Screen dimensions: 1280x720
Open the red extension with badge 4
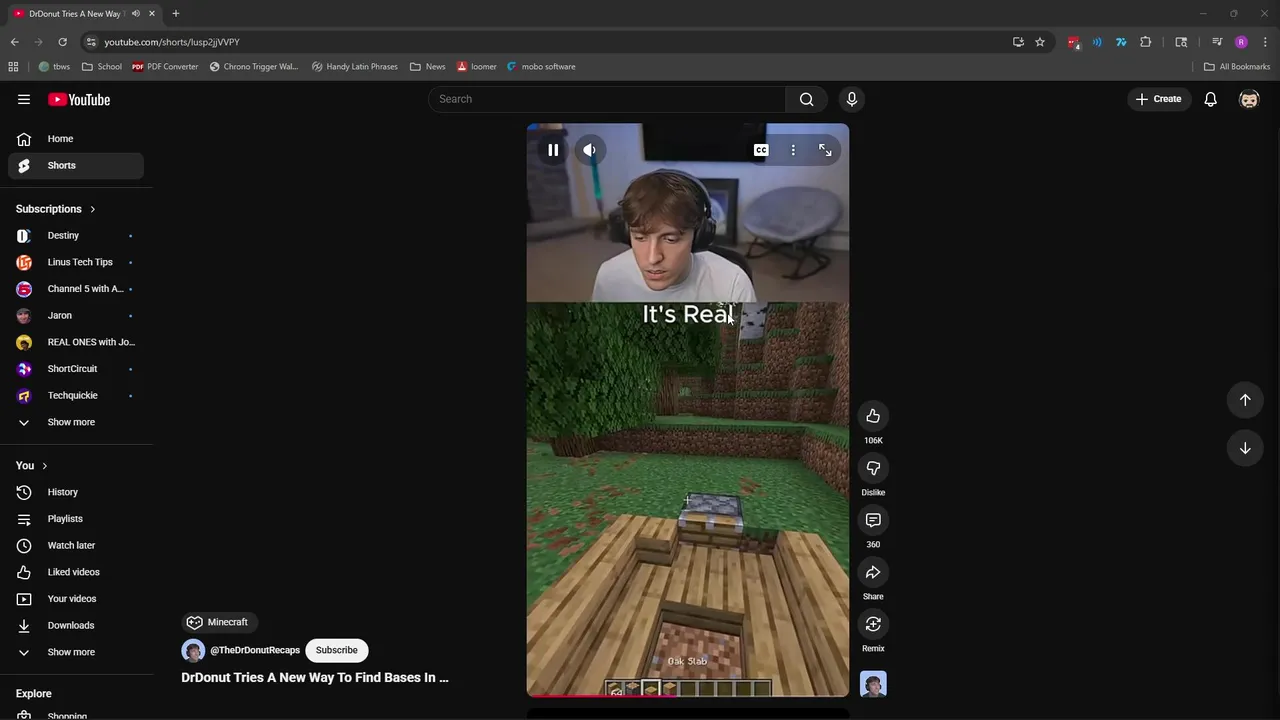(x=1074, y=42)
